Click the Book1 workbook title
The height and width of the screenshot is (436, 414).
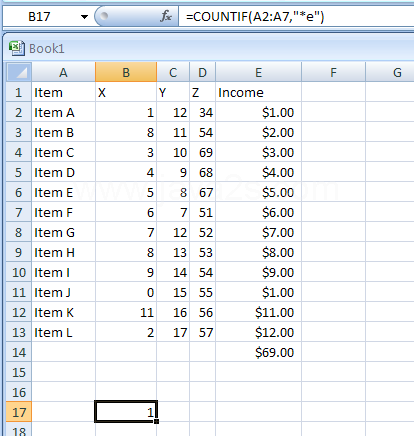click(x=47, y=49)
